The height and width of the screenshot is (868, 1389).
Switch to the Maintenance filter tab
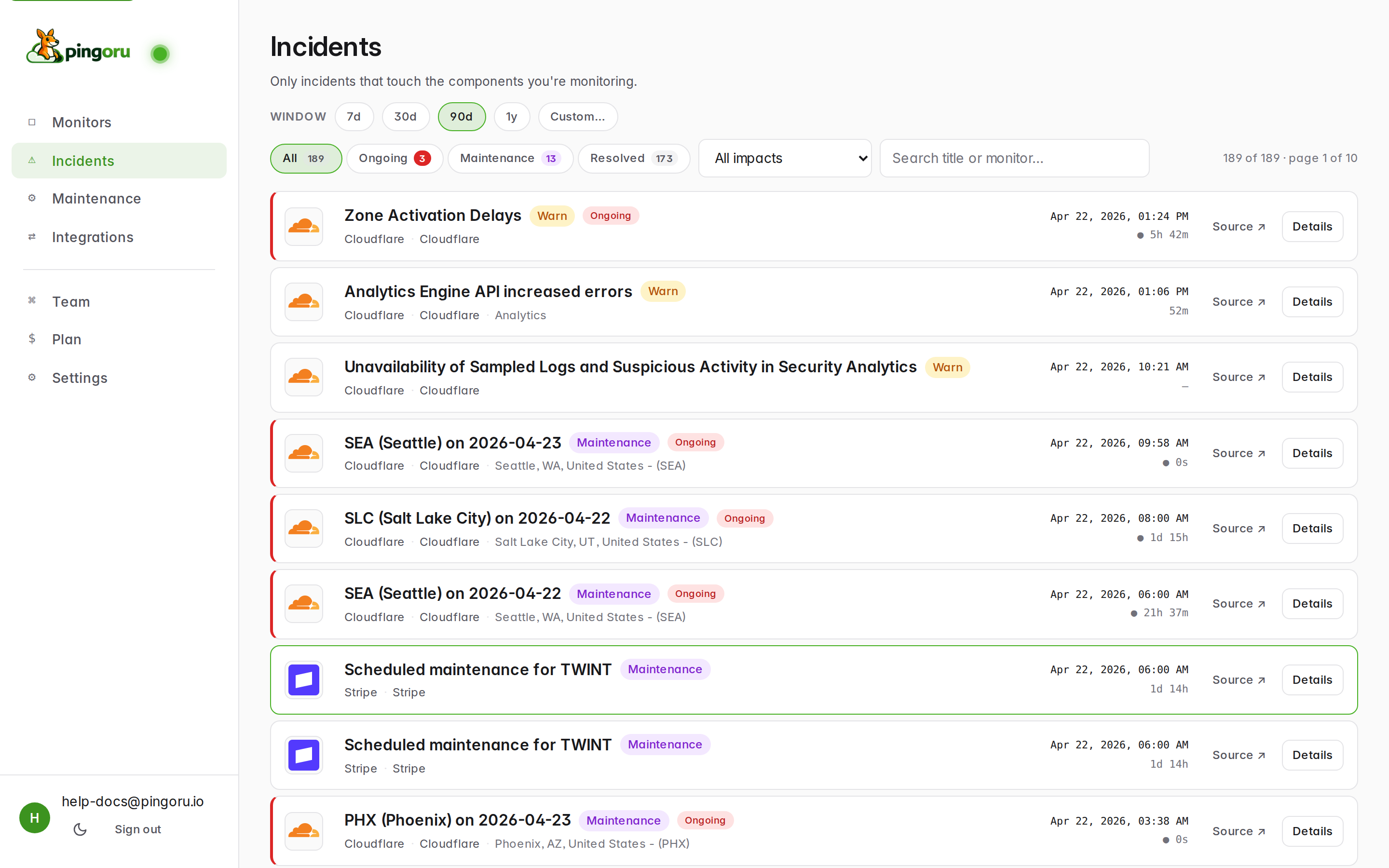coord(510,158)
